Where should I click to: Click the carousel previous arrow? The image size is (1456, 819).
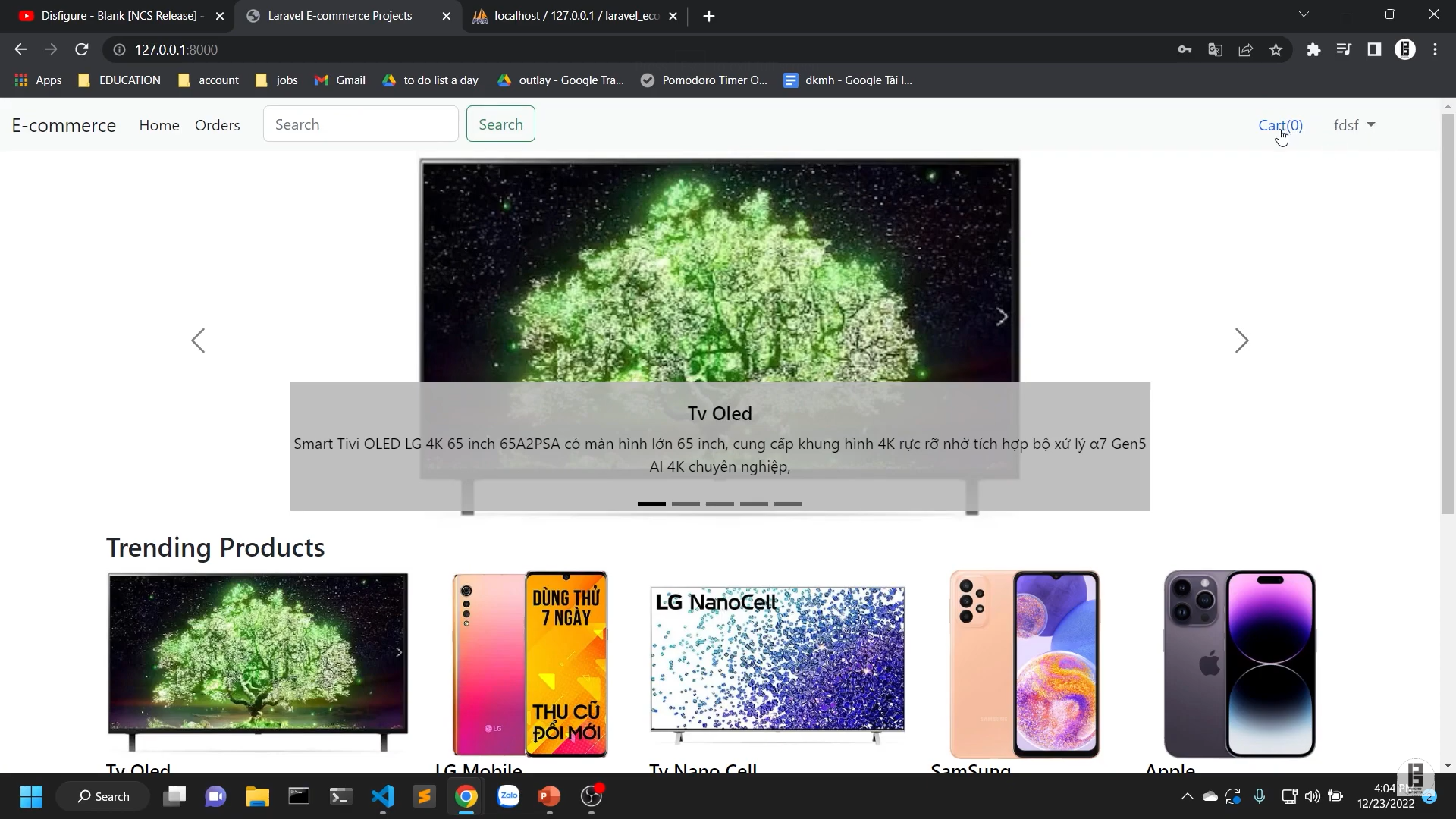198,340
